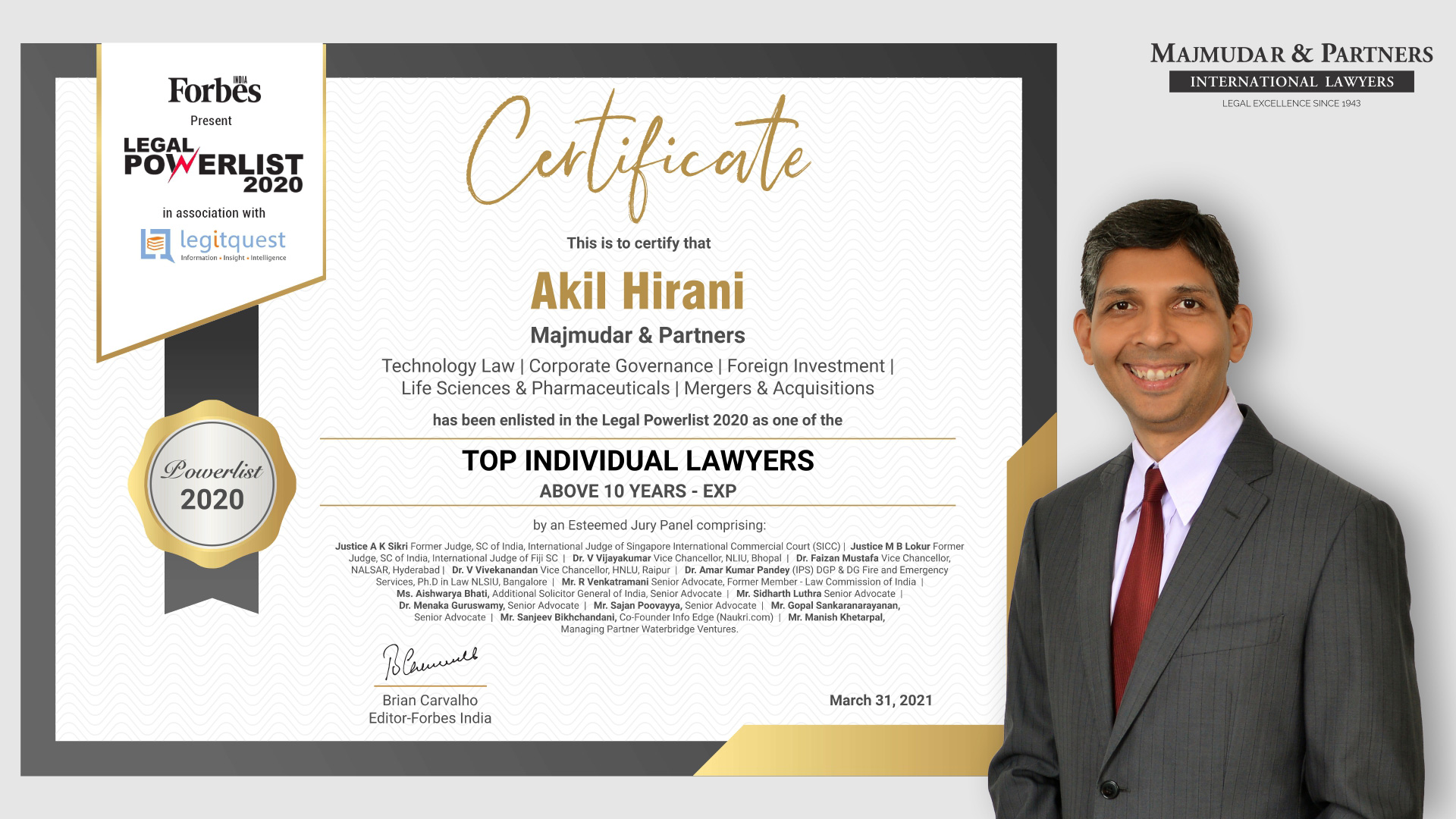
Task: Click 'Information Insight Intelligence' tagline
Action: click(234, 259)
